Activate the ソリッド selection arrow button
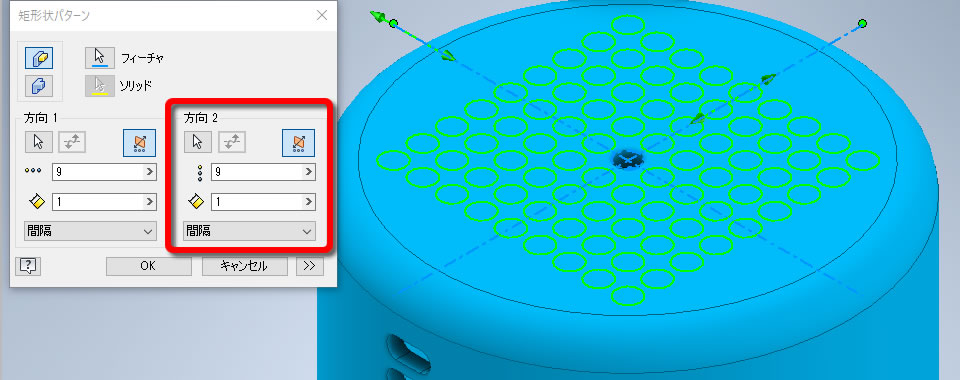The image size is (960, 380). point(100,86)
